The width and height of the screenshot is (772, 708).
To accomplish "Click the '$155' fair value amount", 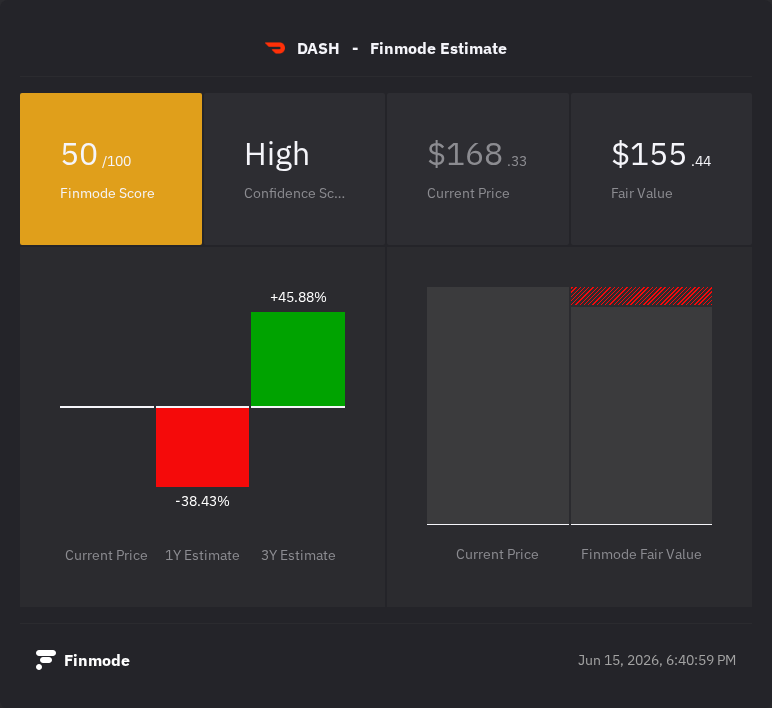I will (x=649, y=154).
